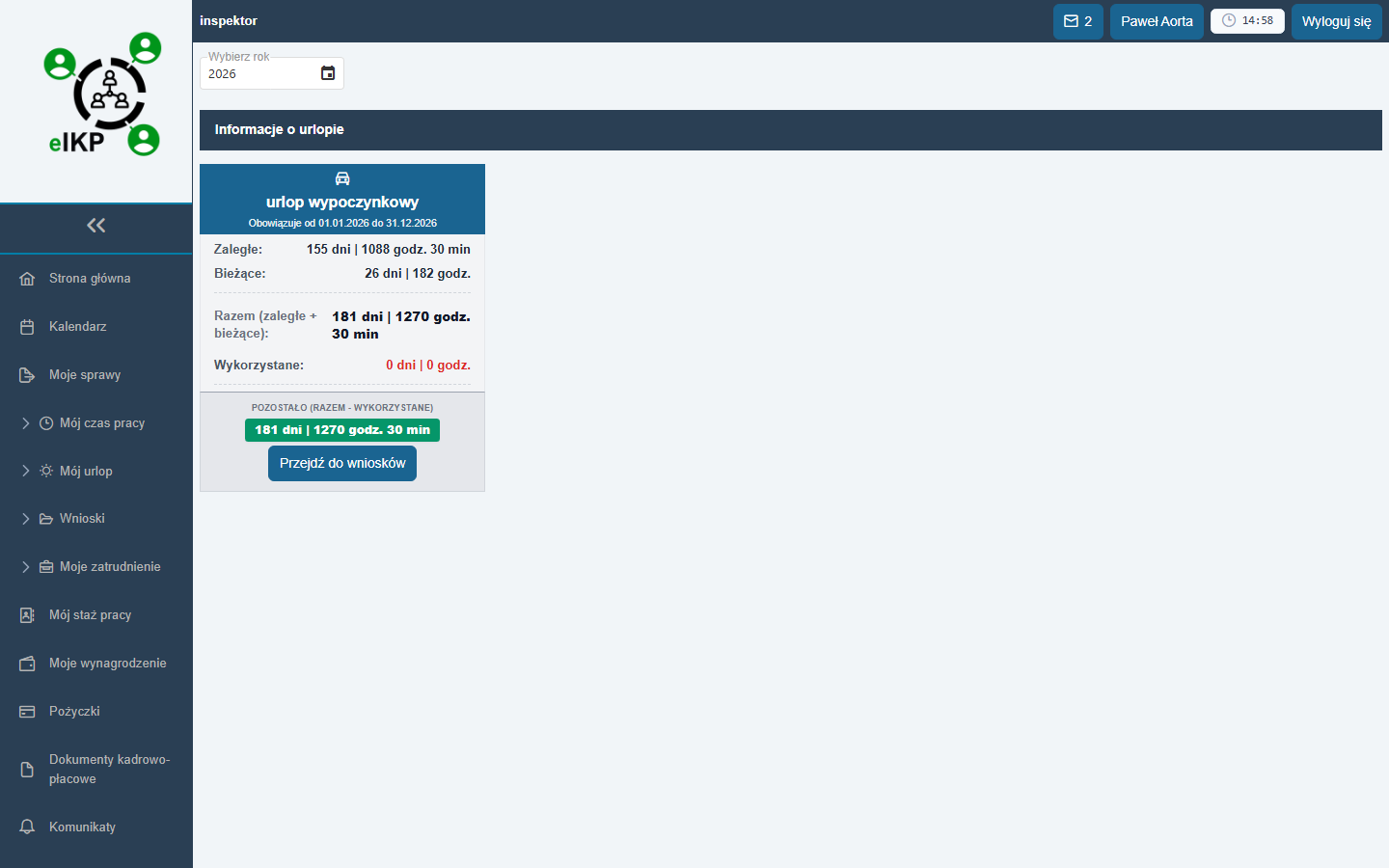This screenshot has height=868, width=1389.
Task: Click POZOSTAŁO (RAZEM - WYKORZYSTANE) caption
Action: pyautogui.click(x=342, y=408)
